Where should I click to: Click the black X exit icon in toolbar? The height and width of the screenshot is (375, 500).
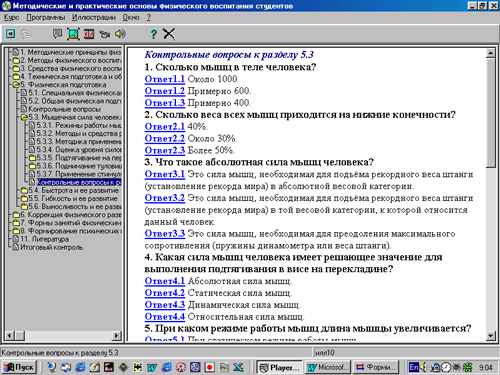(x=169, y=34)
